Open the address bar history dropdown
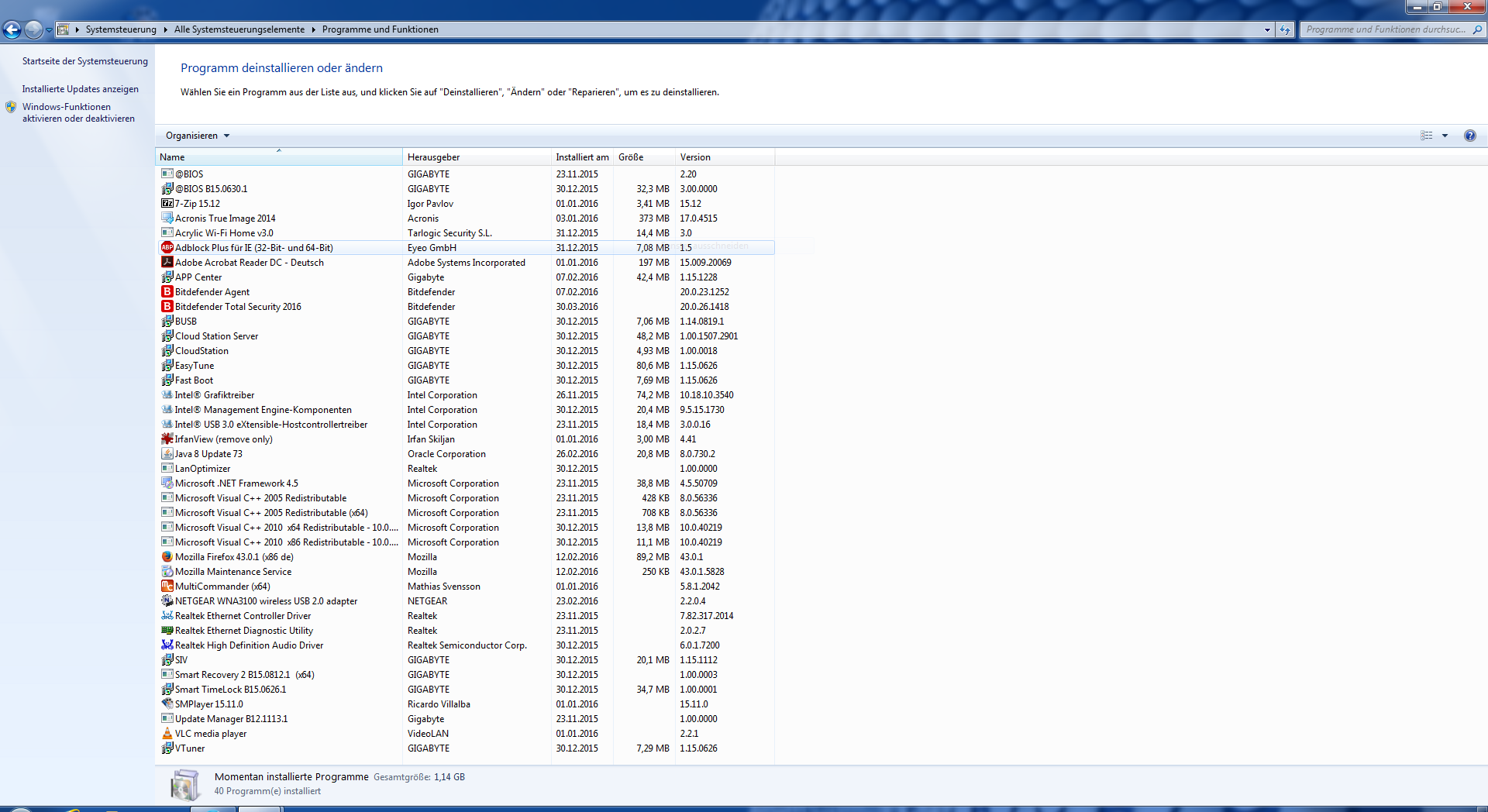Image resolution: width=1488 pixels, height=812 pixels. coord(1267,29)
